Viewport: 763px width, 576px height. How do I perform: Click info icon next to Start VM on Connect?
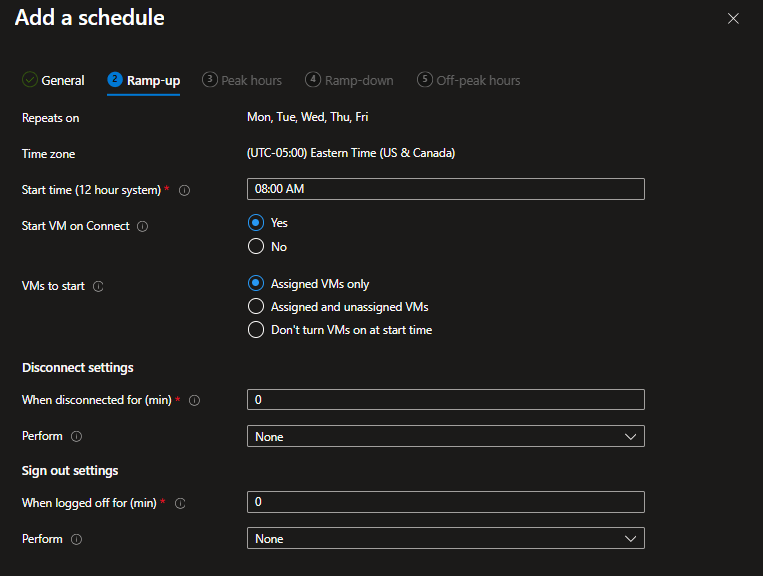(x=142, y=227)
